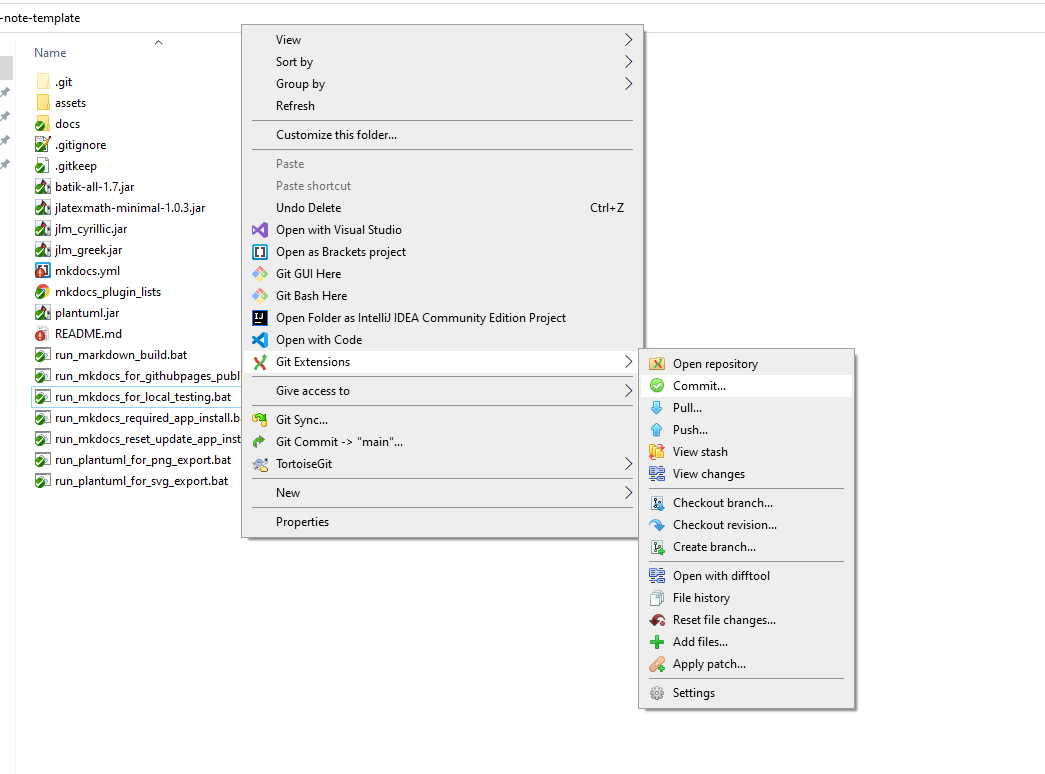This screenshot has height=774, width=1045.
Task: Click the Visual Studio icon in menu
Action: [260, 229]
